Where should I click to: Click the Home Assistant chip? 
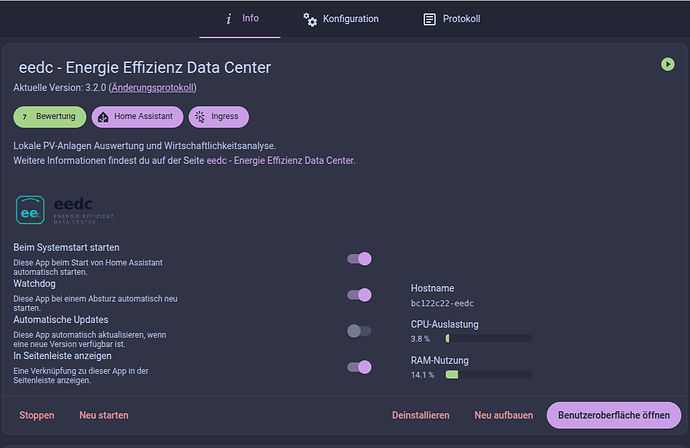(x=137, y=117)
